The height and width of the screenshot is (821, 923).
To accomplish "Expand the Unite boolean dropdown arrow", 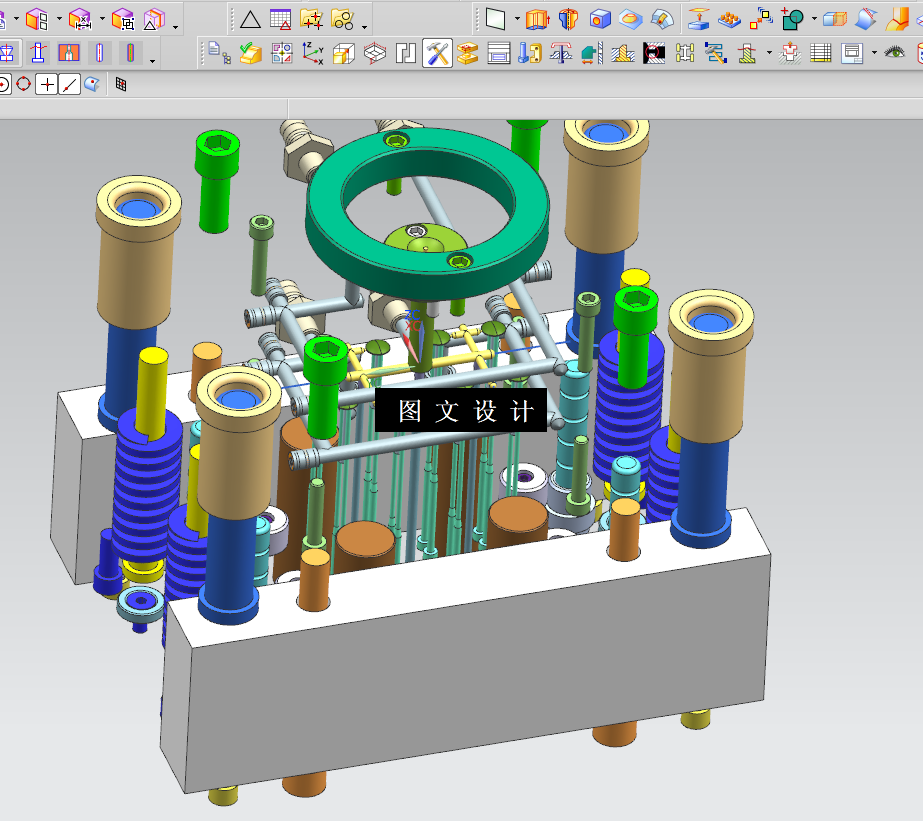I will pos(814,19).
